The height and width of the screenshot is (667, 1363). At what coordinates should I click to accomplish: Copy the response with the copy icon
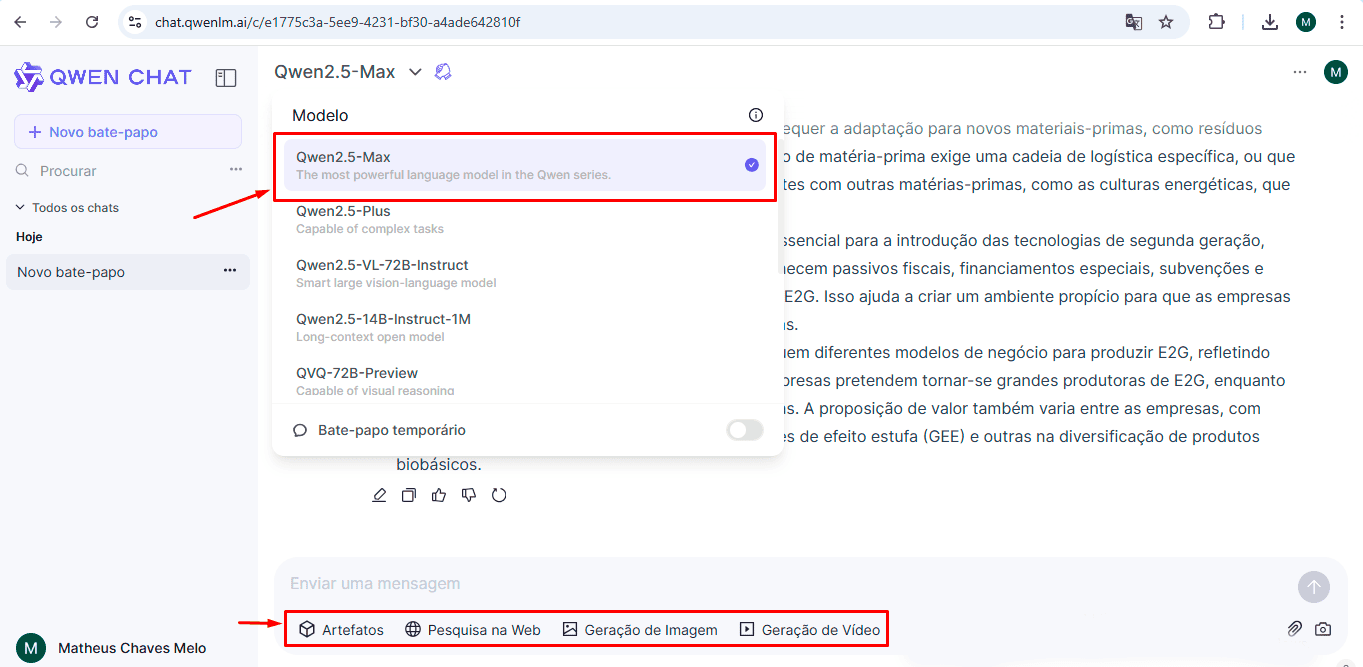tap(409, 495)
